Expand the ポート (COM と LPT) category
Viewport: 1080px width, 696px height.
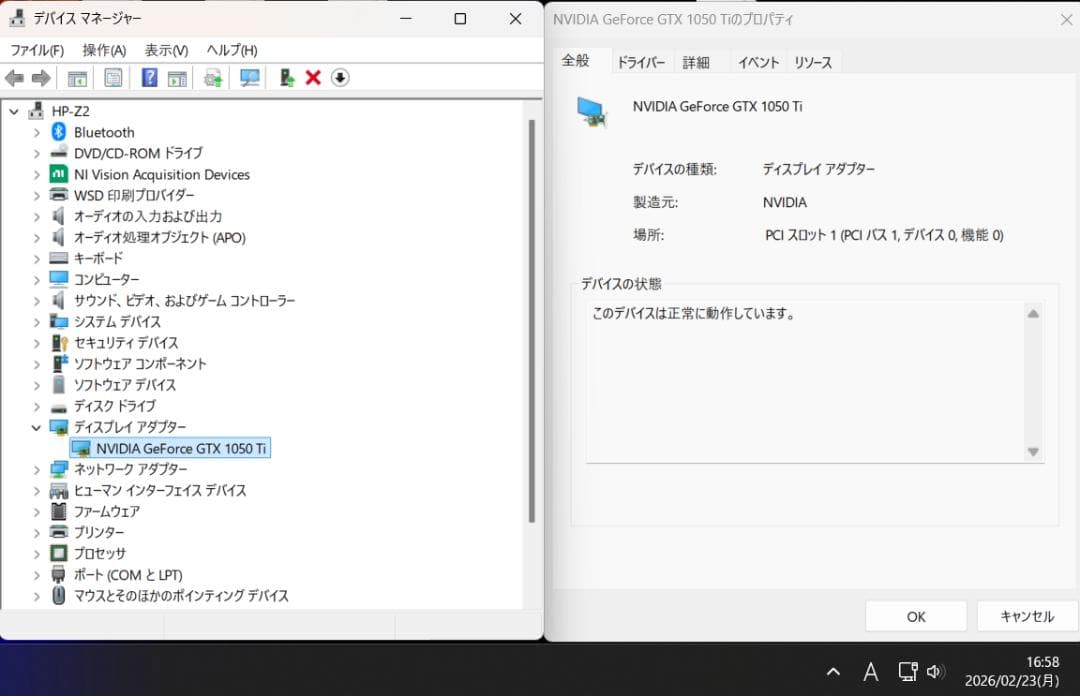[x=37, y=575]
